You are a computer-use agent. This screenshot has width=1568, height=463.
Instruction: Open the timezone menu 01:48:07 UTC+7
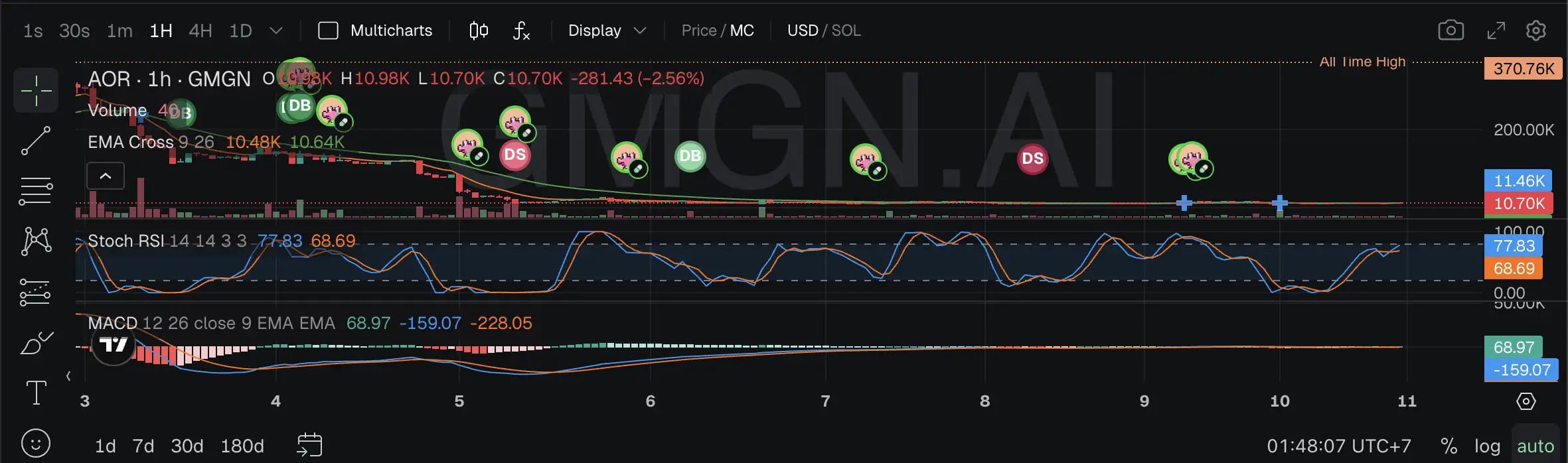click(x=1338, y=446)
